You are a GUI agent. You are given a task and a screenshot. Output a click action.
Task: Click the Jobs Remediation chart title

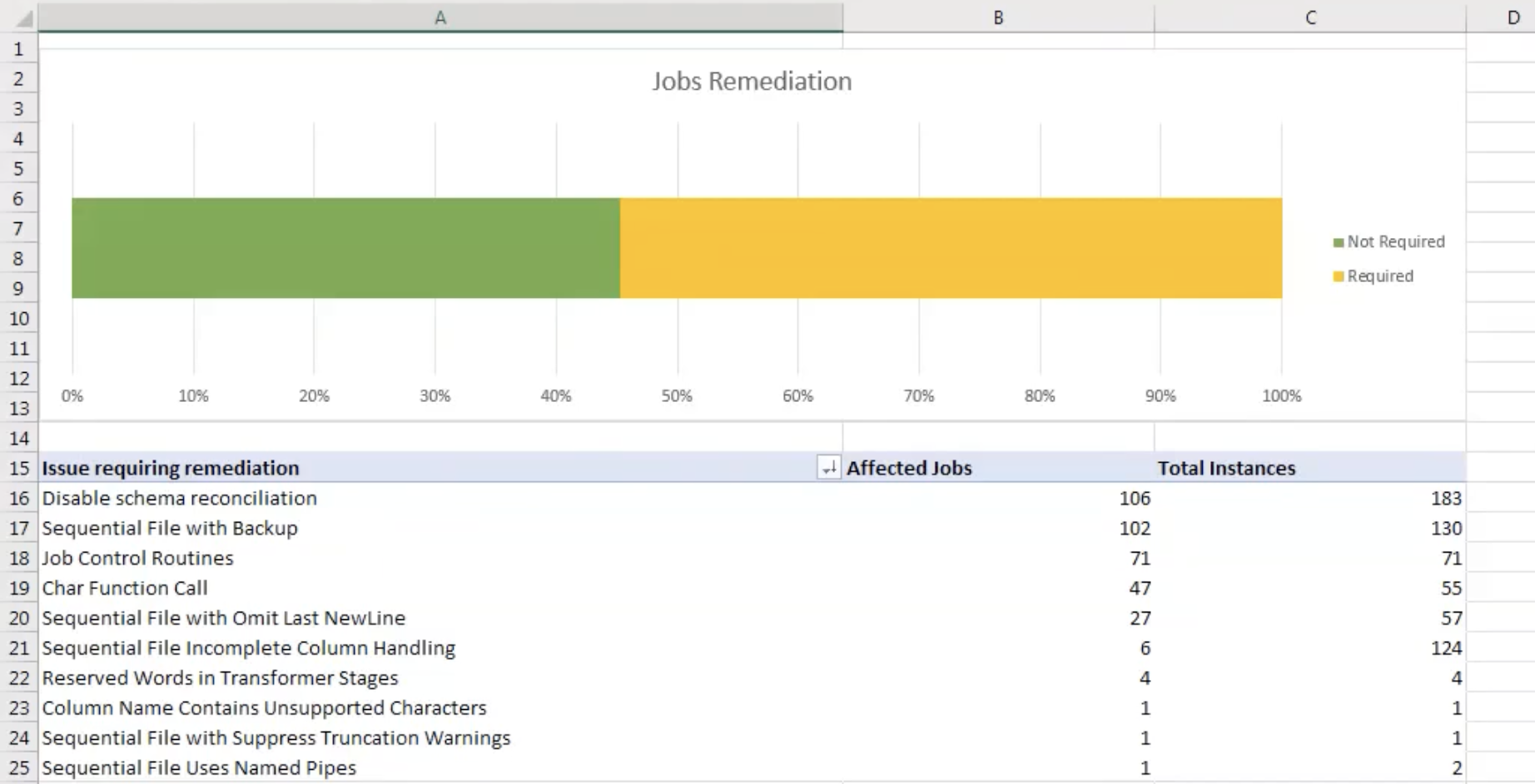751,82
